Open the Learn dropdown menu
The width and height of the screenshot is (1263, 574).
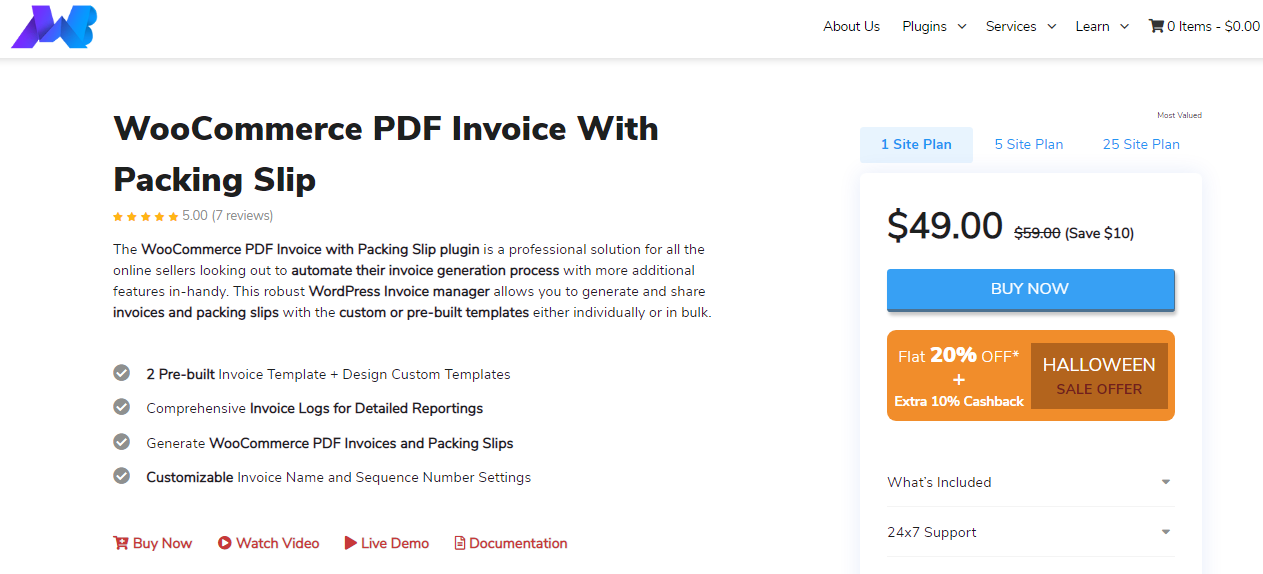(1102, 26)
